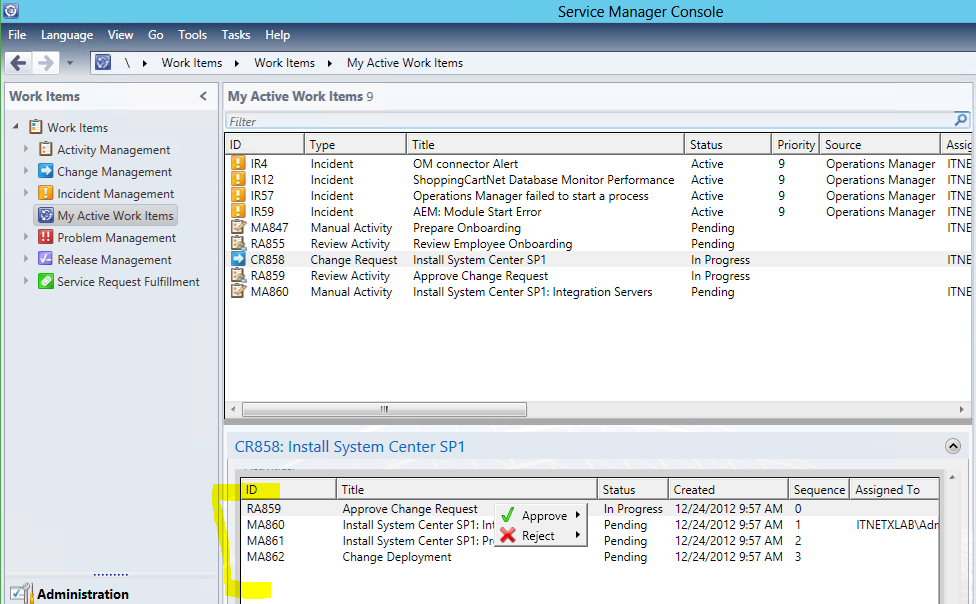The height and width of the screenshot is (604, 976).
Task: Collapse the Work Items root node
Action: tap(16, 127)
